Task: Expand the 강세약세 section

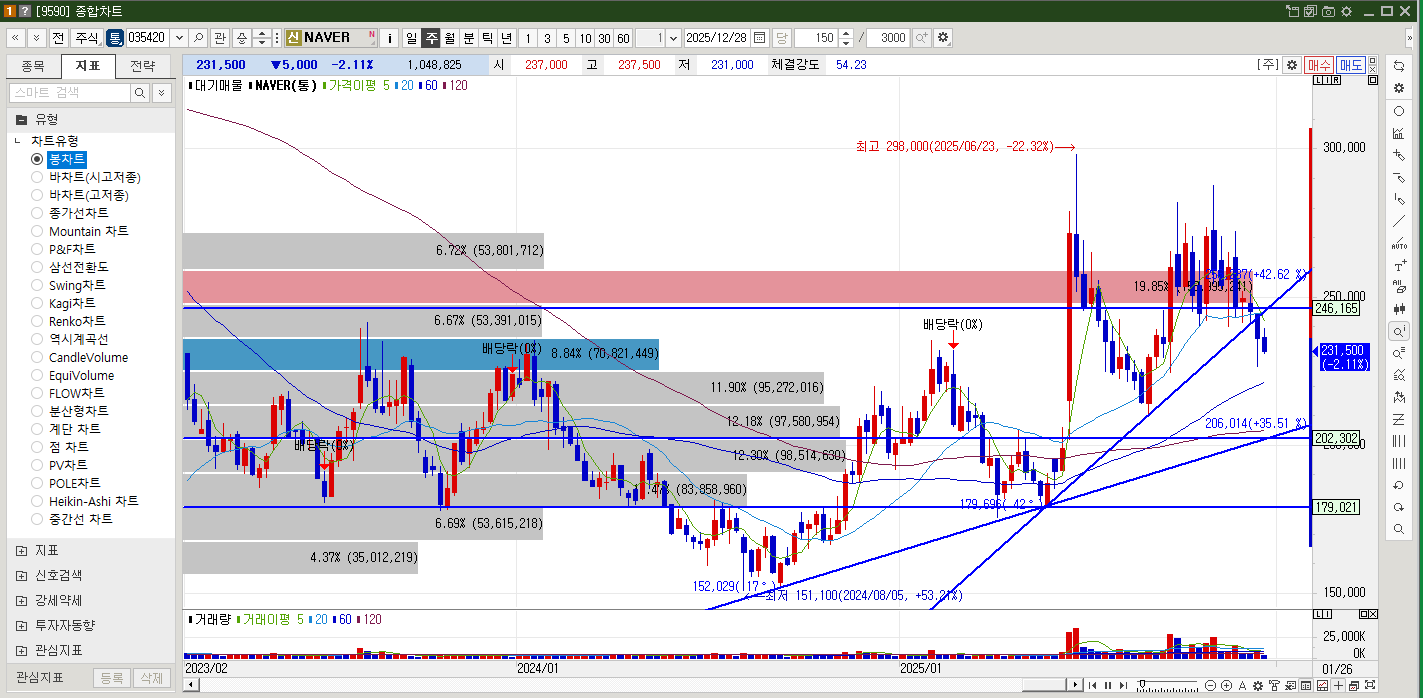Action: click(22, 601)
